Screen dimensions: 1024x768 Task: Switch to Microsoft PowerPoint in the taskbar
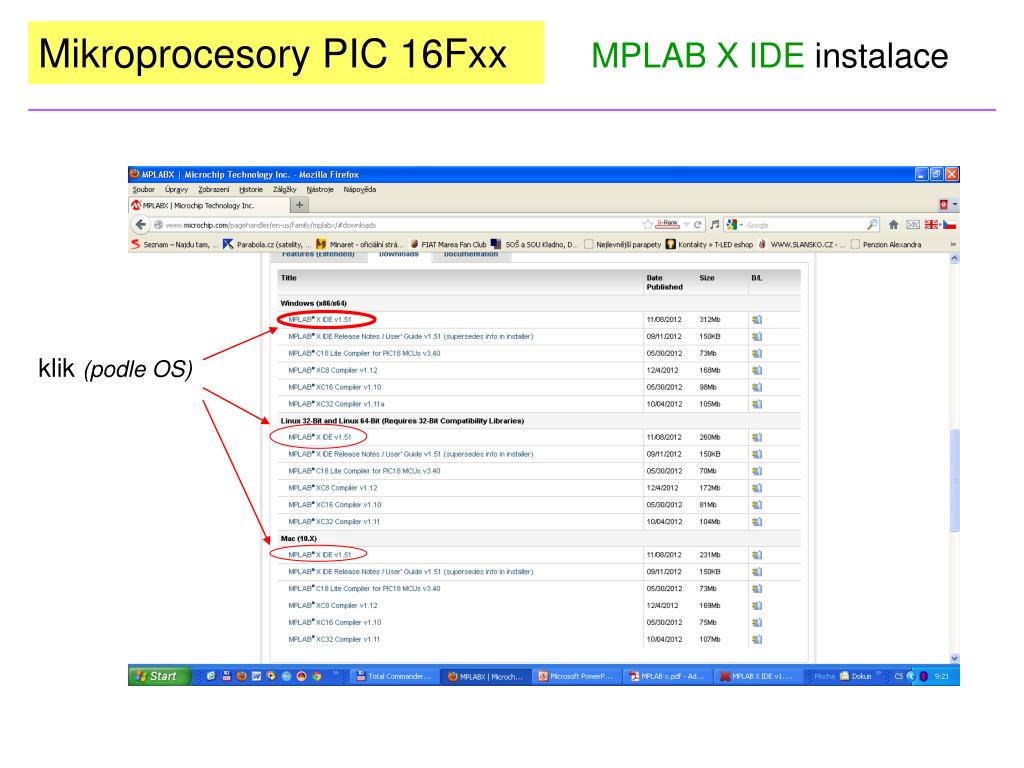tap(575, 677)
